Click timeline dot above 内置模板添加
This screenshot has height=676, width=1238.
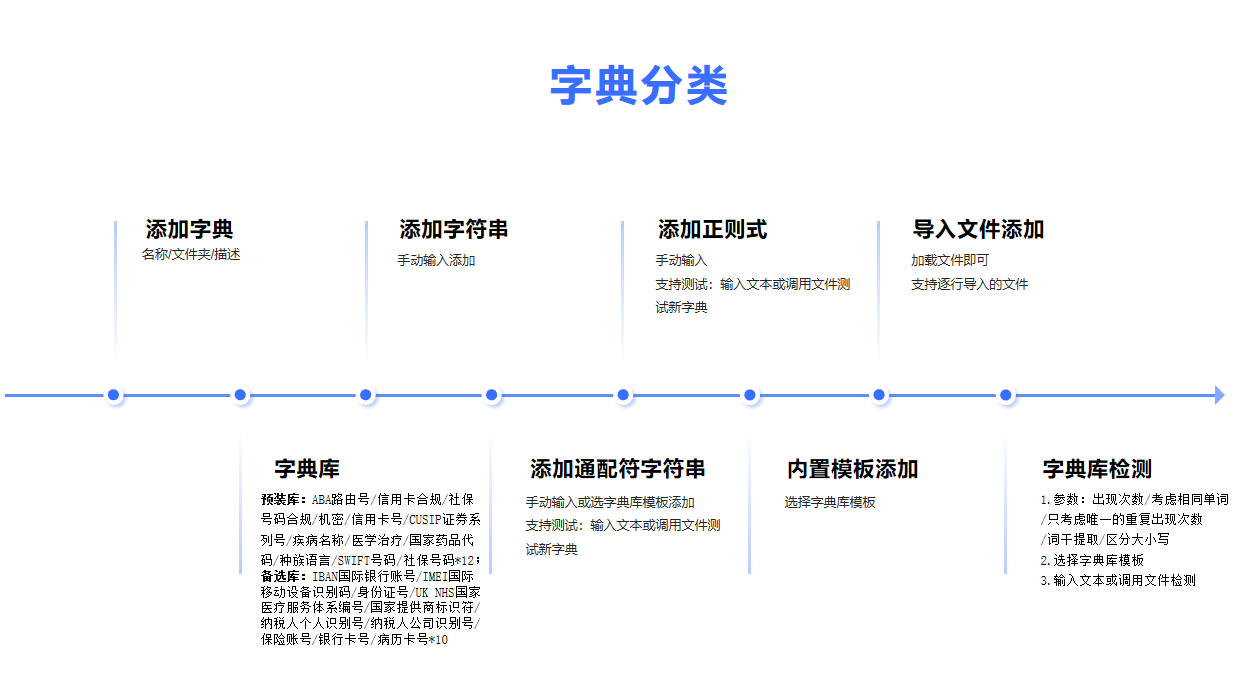[750, 395]
